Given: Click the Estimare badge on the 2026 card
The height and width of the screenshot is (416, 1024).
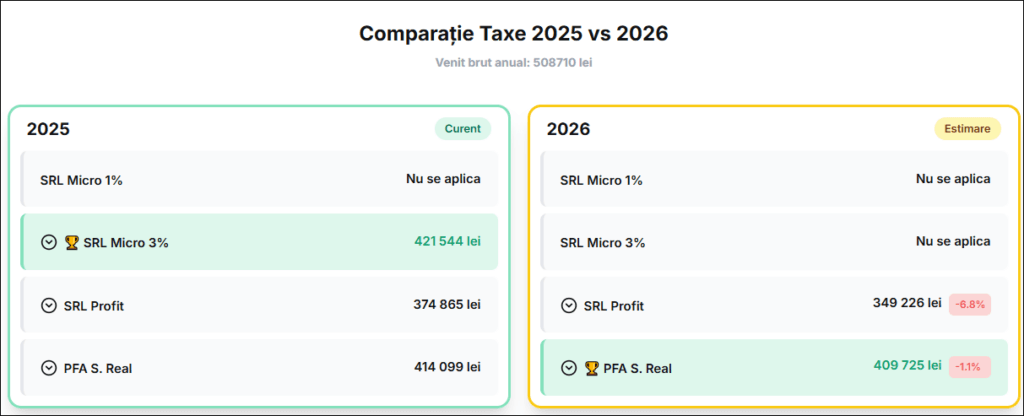Looking at the screenshot, I should tap(967, 128).
